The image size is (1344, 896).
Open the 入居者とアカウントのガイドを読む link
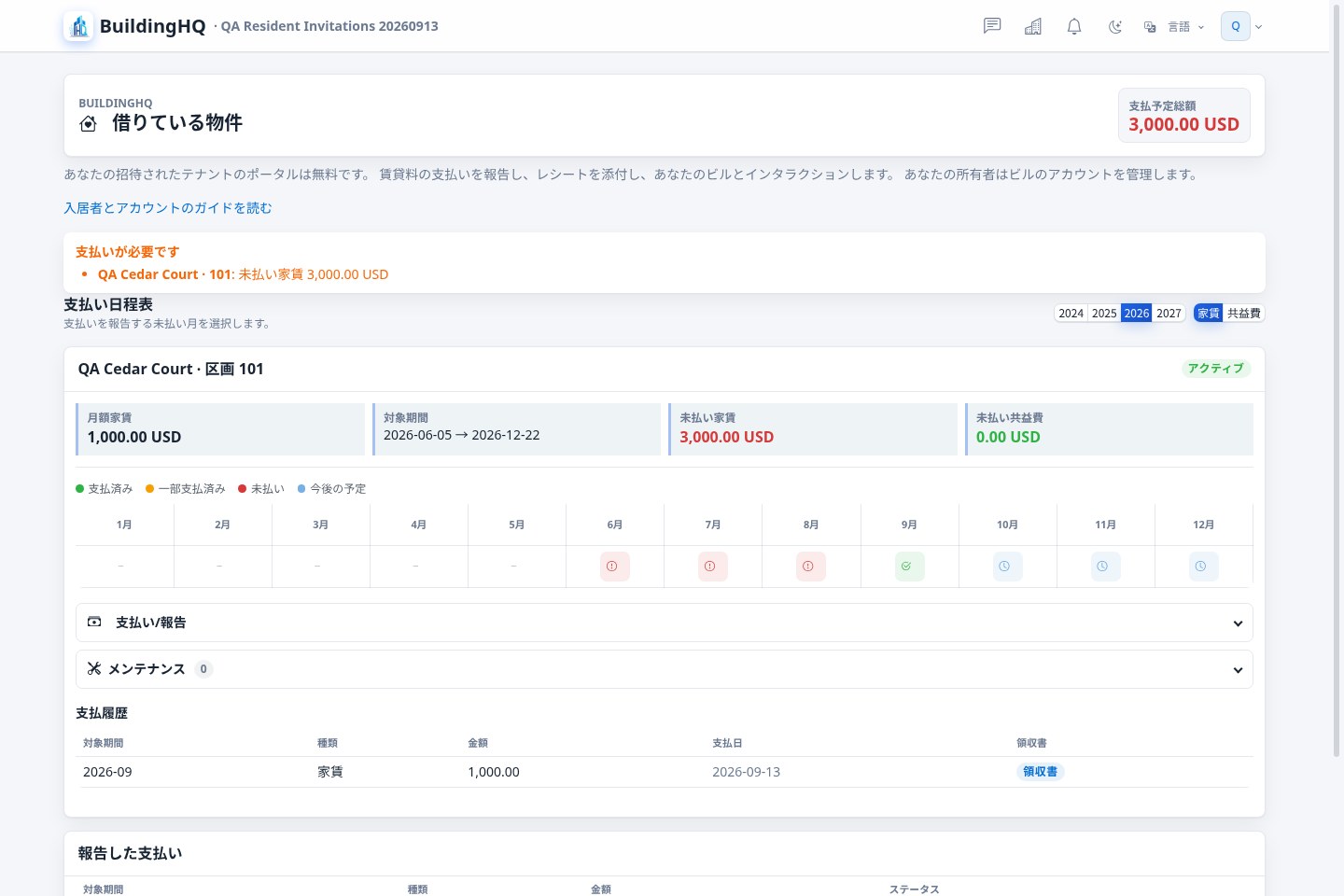(x=168, y=208)
